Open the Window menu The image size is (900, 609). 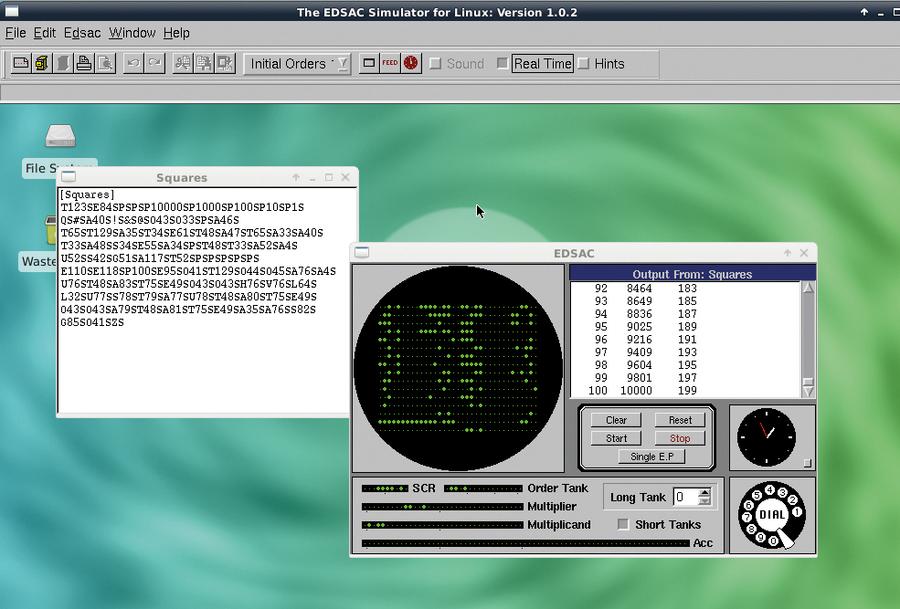pos(132,33)
